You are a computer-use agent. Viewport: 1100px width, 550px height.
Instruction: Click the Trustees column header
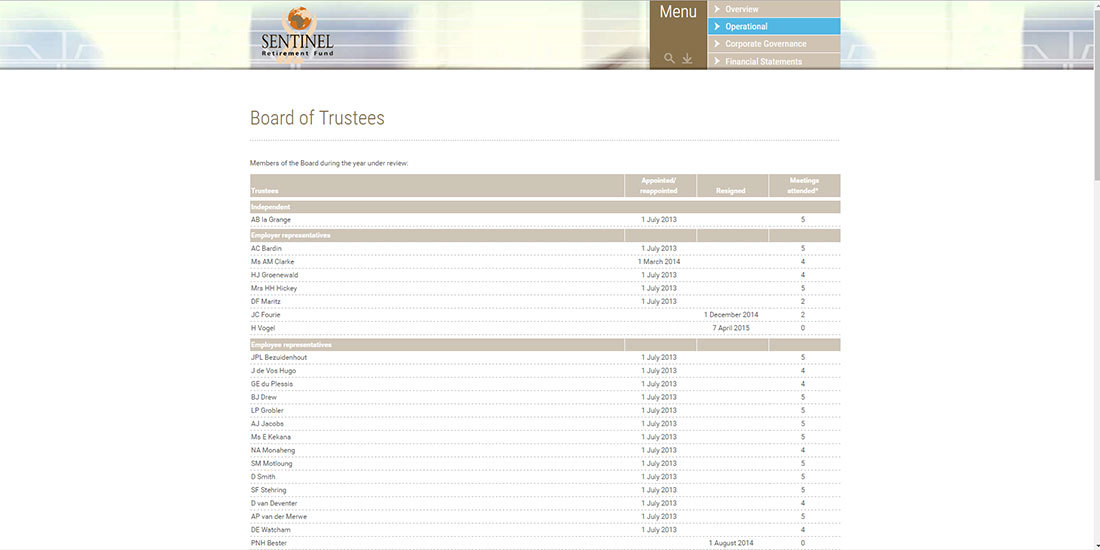(265, 190)
